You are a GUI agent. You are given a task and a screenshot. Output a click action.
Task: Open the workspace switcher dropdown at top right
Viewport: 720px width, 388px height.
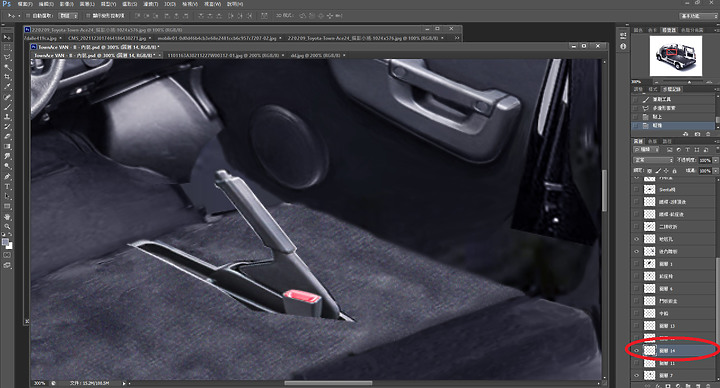698,16
